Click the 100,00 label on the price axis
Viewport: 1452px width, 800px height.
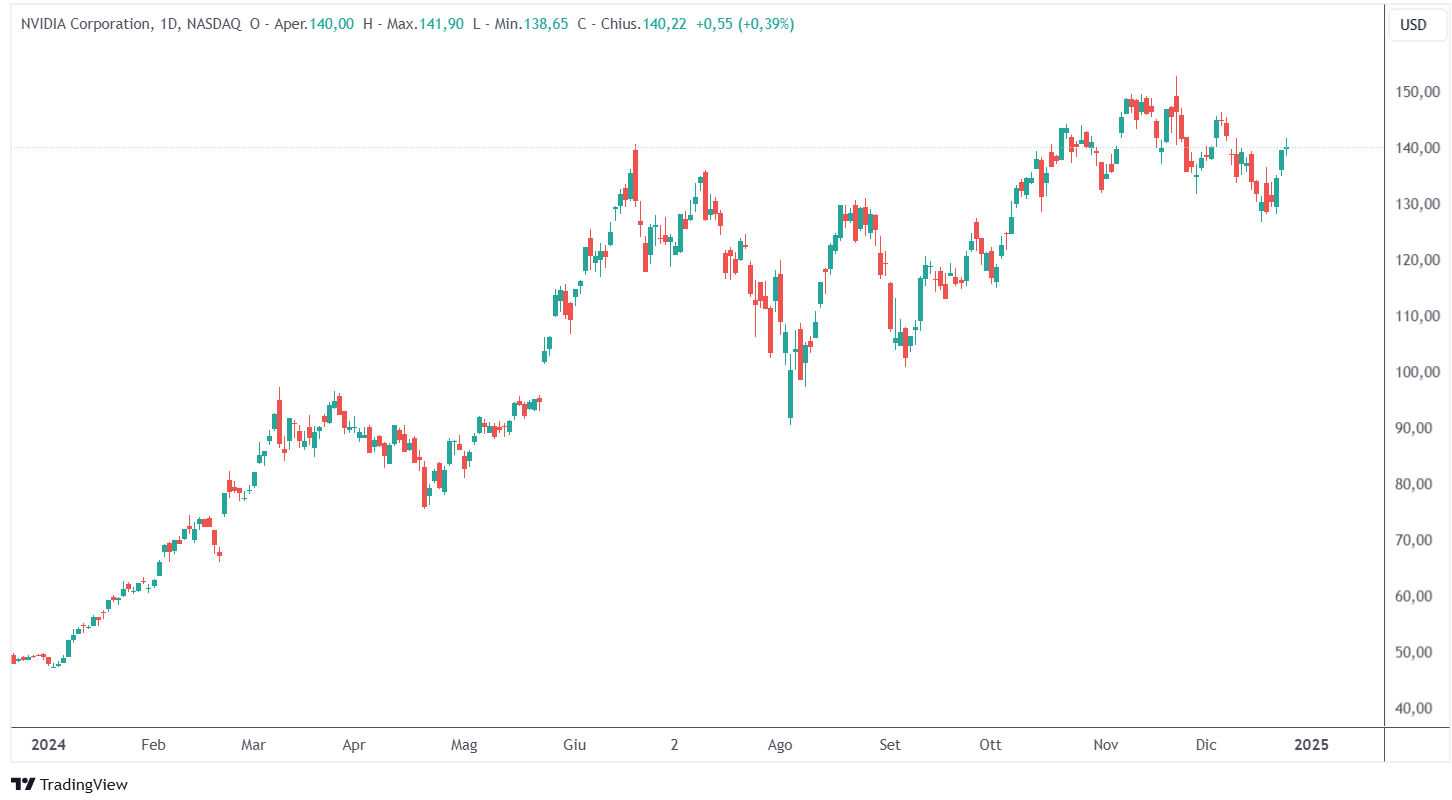pos(1418,372)
